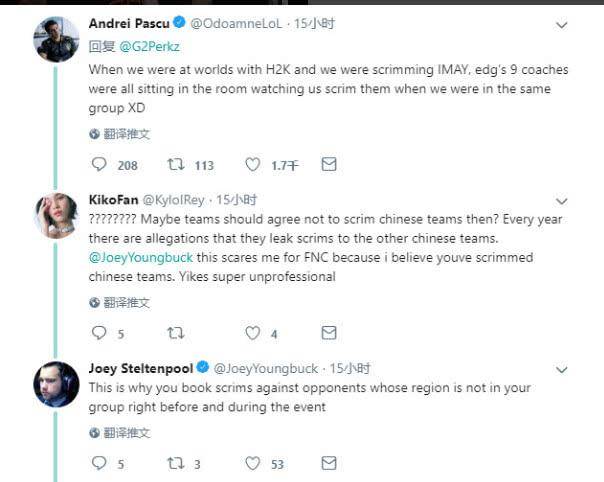Image resolution: width=604 pixels, height=482 pixels.
Task: Reply to Joey Steltenpool's tweet
Action: (x=98, y=463)
